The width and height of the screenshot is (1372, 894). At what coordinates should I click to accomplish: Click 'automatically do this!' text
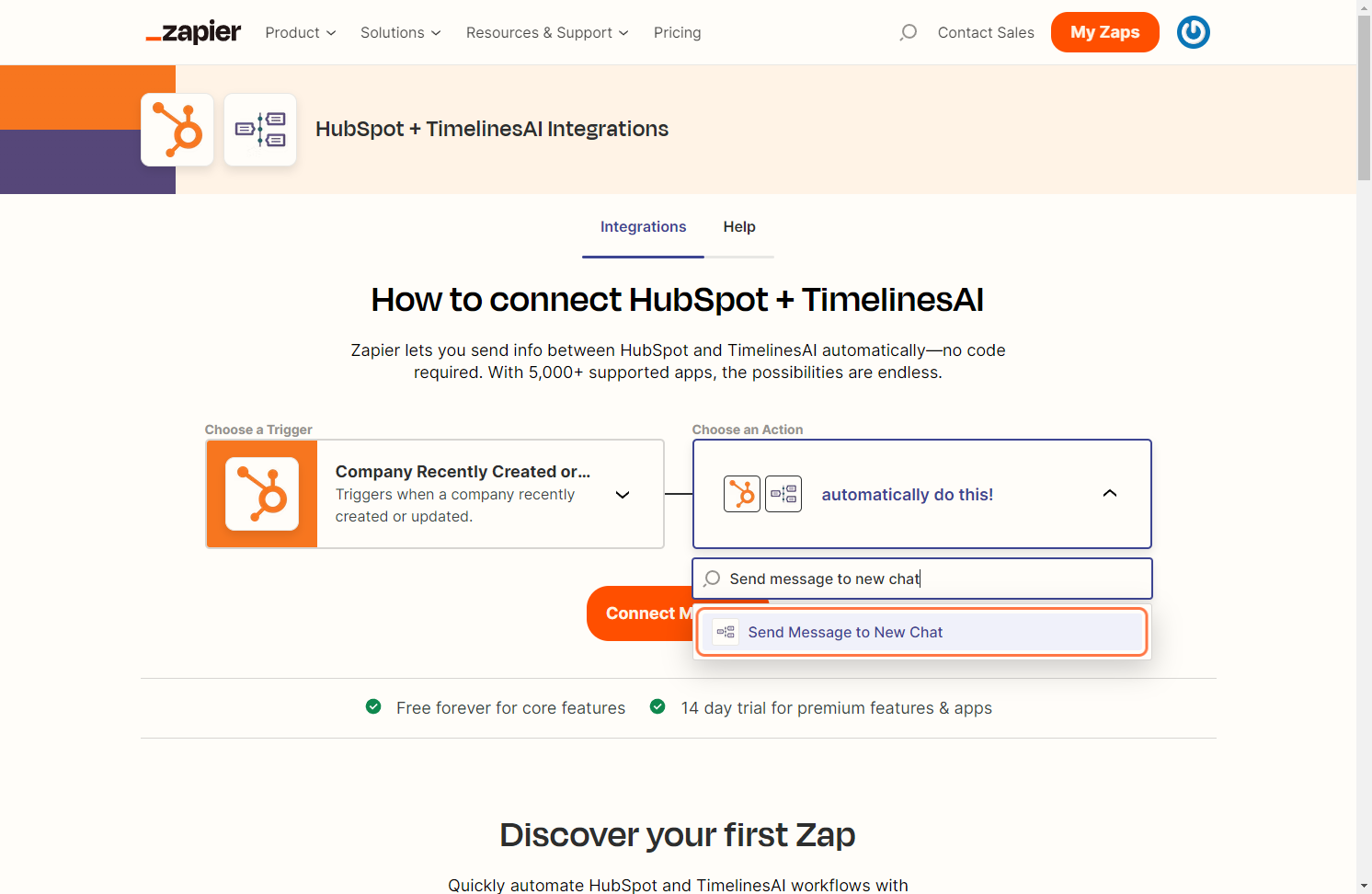[x=908, y=494]
